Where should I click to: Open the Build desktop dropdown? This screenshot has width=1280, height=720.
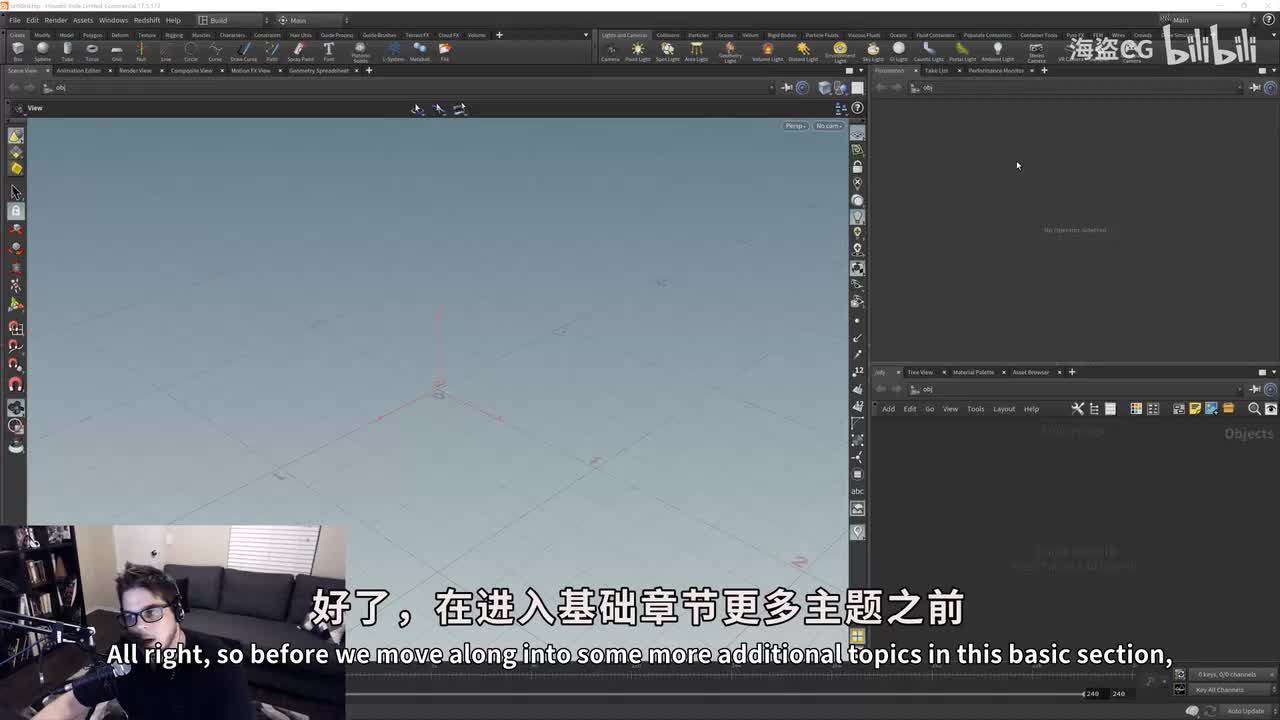pos(231,20)
